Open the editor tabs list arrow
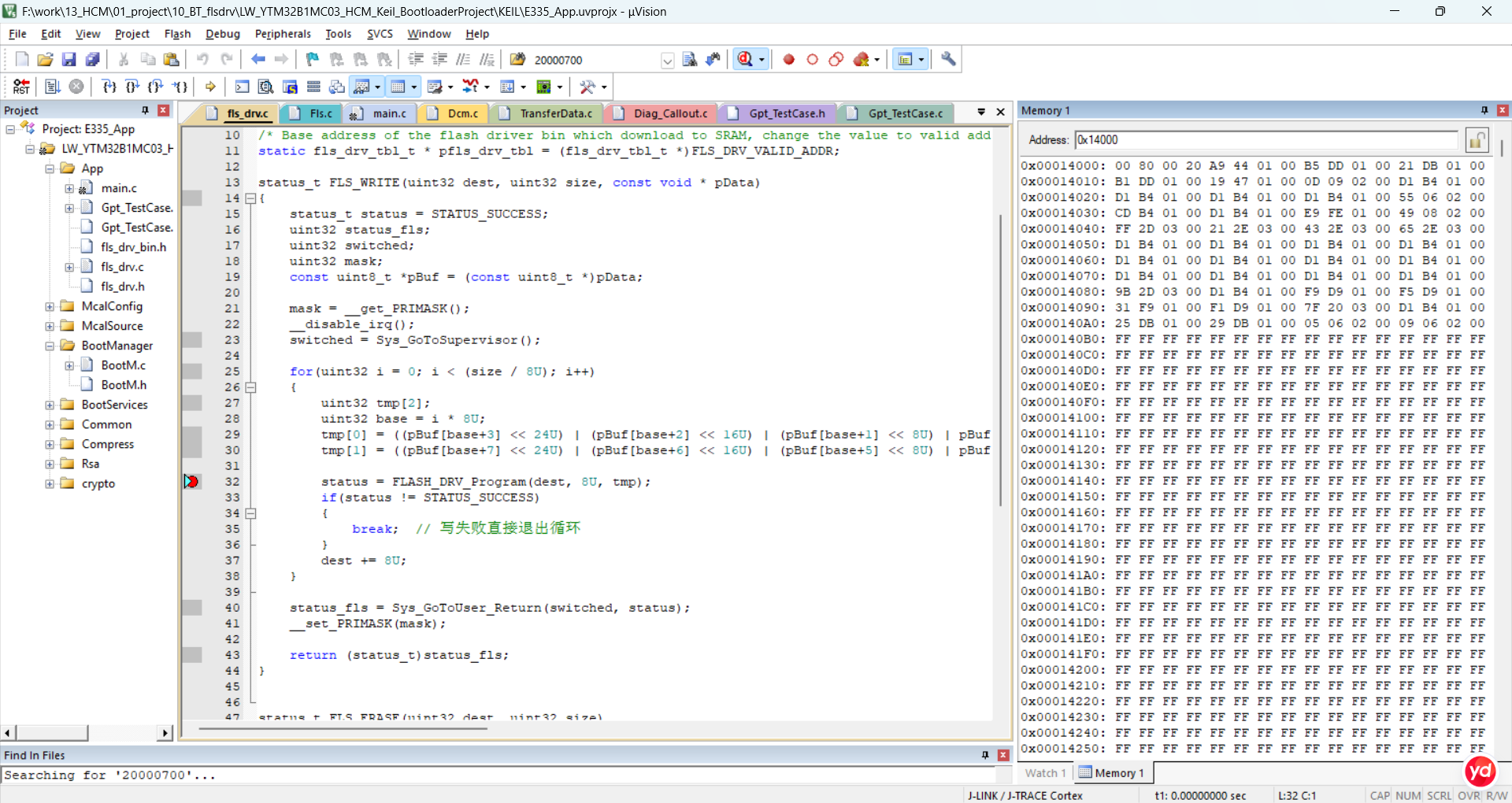This screenshot has height=803, width=1512. [x=981, y=113]
